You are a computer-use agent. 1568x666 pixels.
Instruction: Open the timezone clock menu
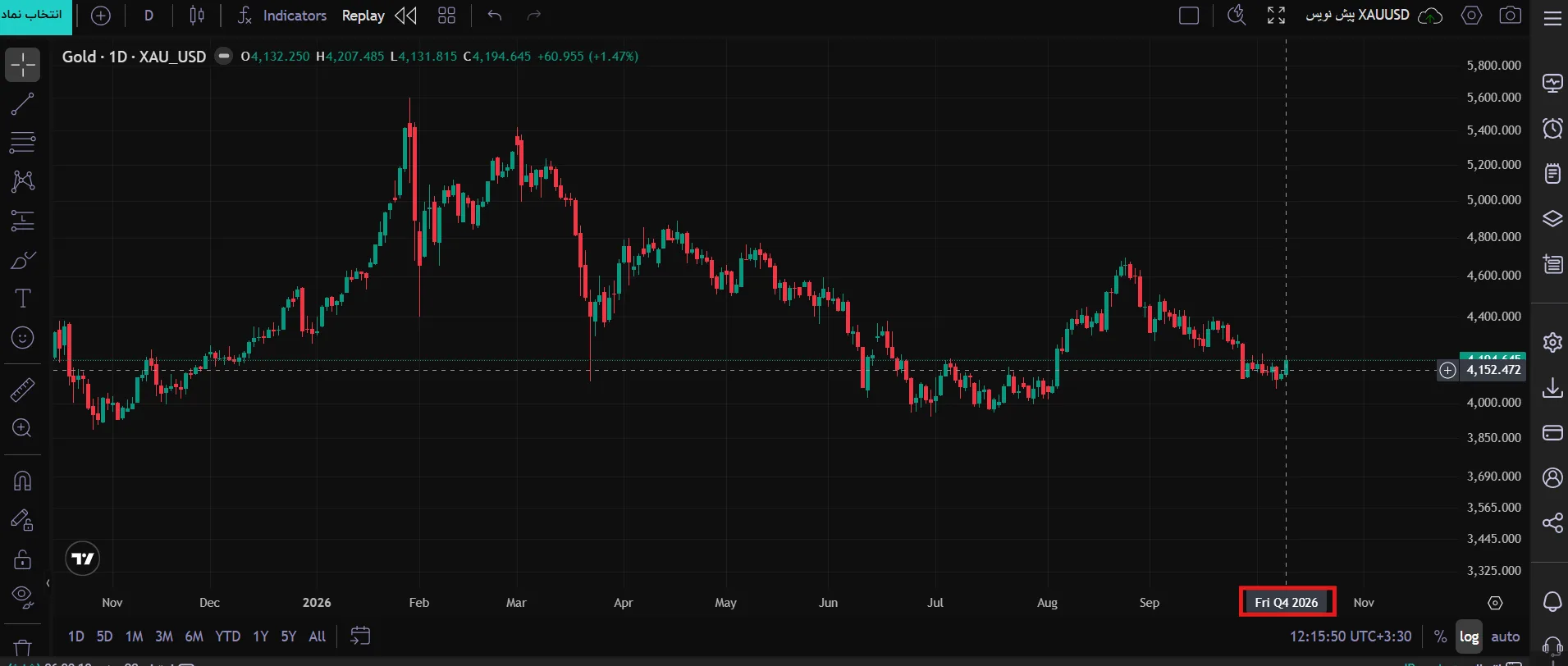coord(1351,636)
